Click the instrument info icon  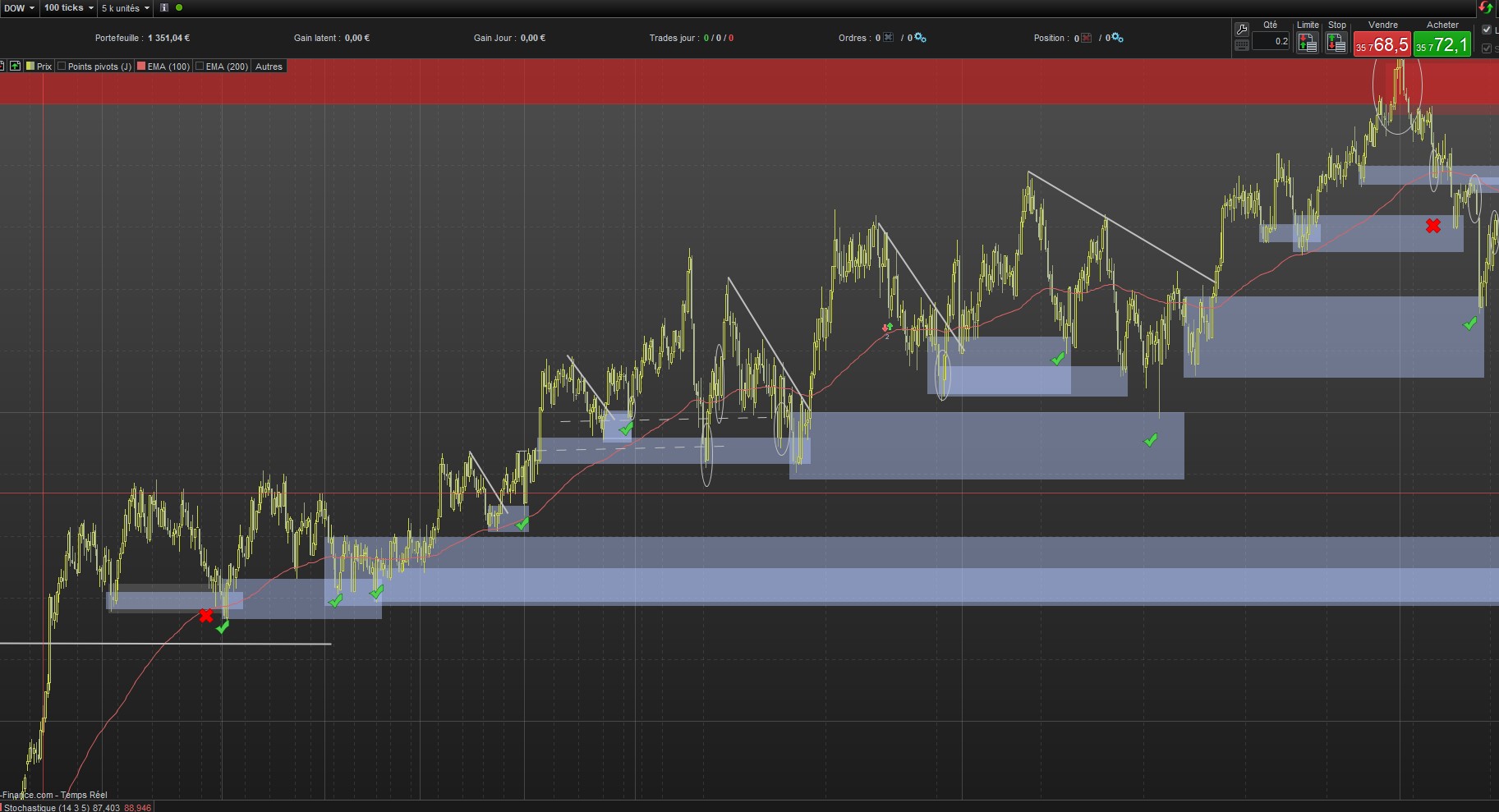(164, 8)
